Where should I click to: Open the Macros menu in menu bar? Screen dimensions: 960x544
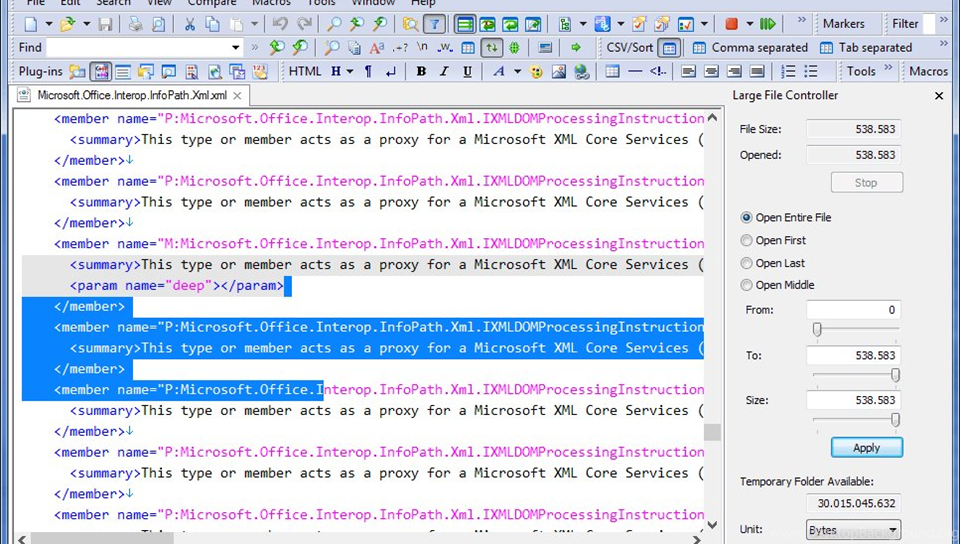pos(271,3)
